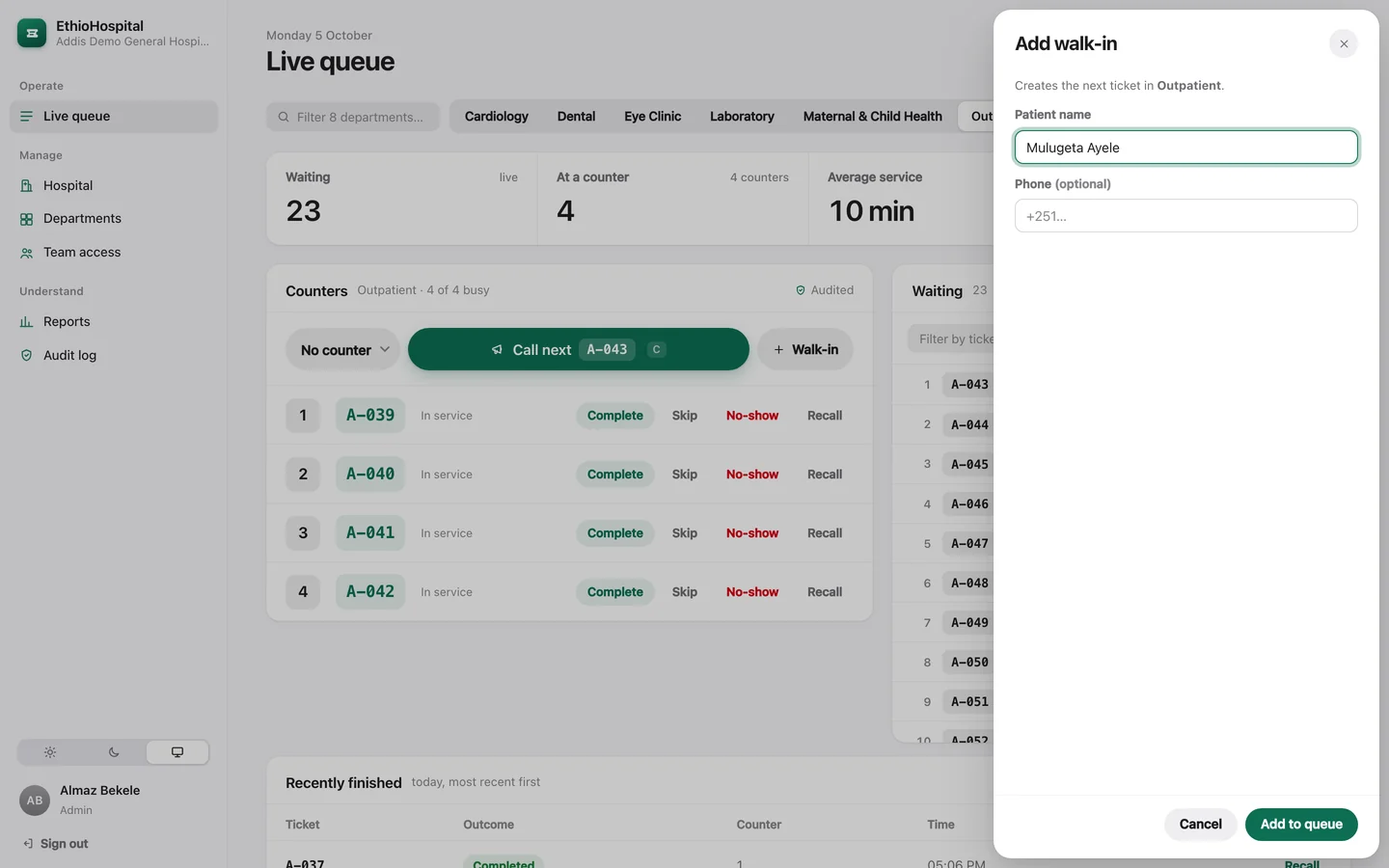Mark ticket A-041 as No-show
1389x868 pixels.
click(752, 533)
